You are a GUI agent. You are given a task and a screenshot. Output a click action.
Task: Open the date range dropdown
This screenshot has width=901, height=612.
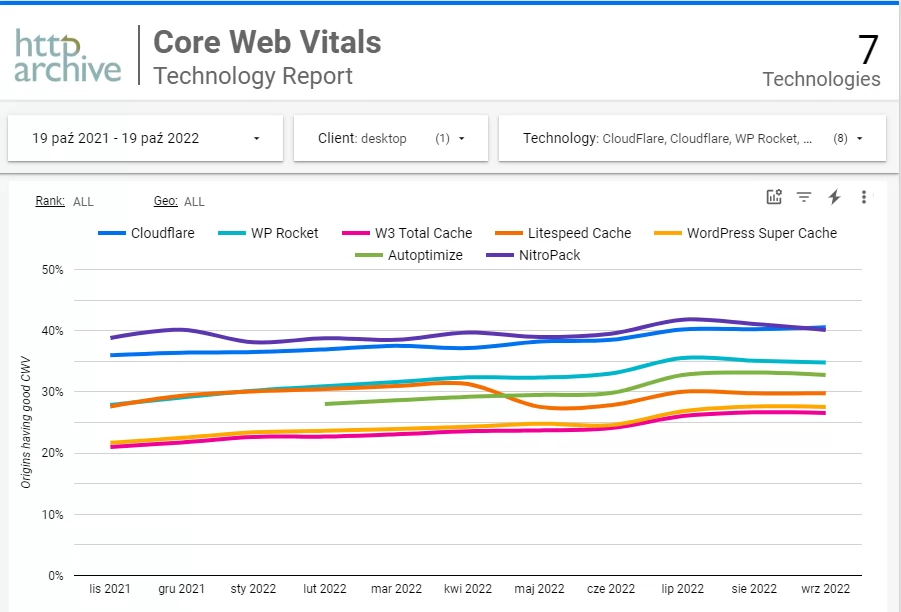point(145,138)
